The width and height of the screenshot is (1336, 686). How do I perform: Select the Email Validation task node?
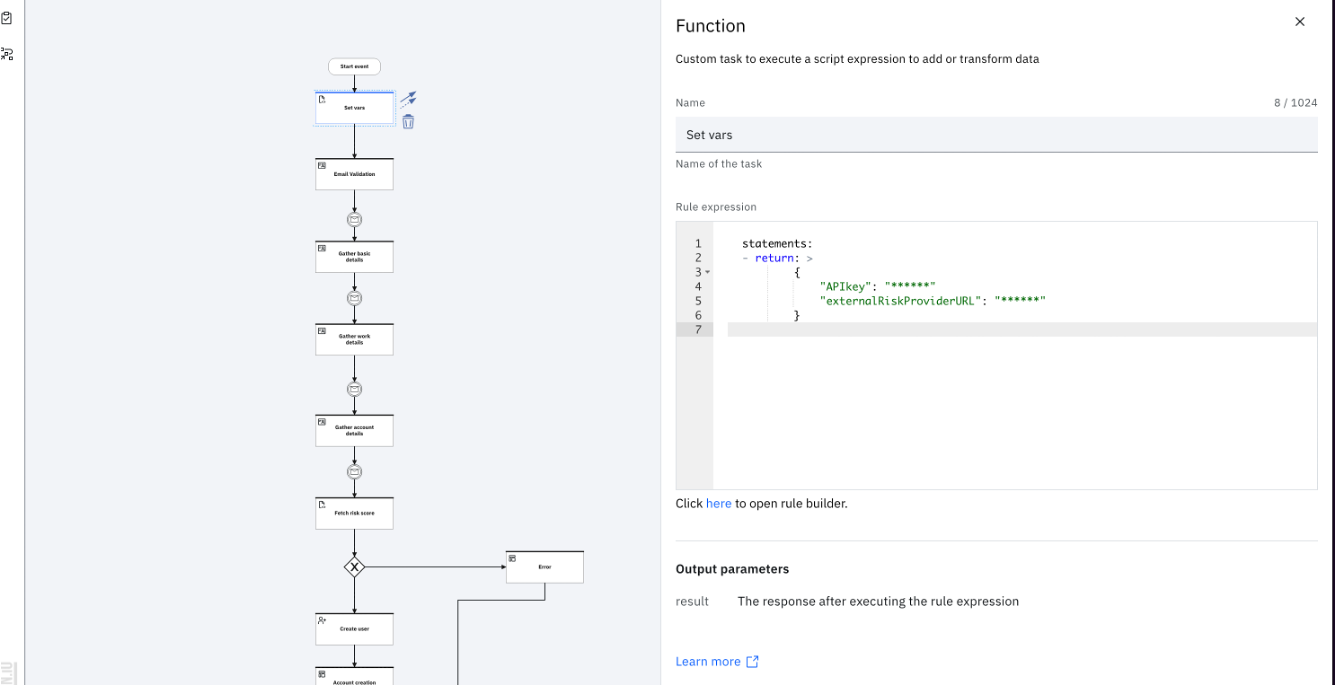(x=354, y=174)
